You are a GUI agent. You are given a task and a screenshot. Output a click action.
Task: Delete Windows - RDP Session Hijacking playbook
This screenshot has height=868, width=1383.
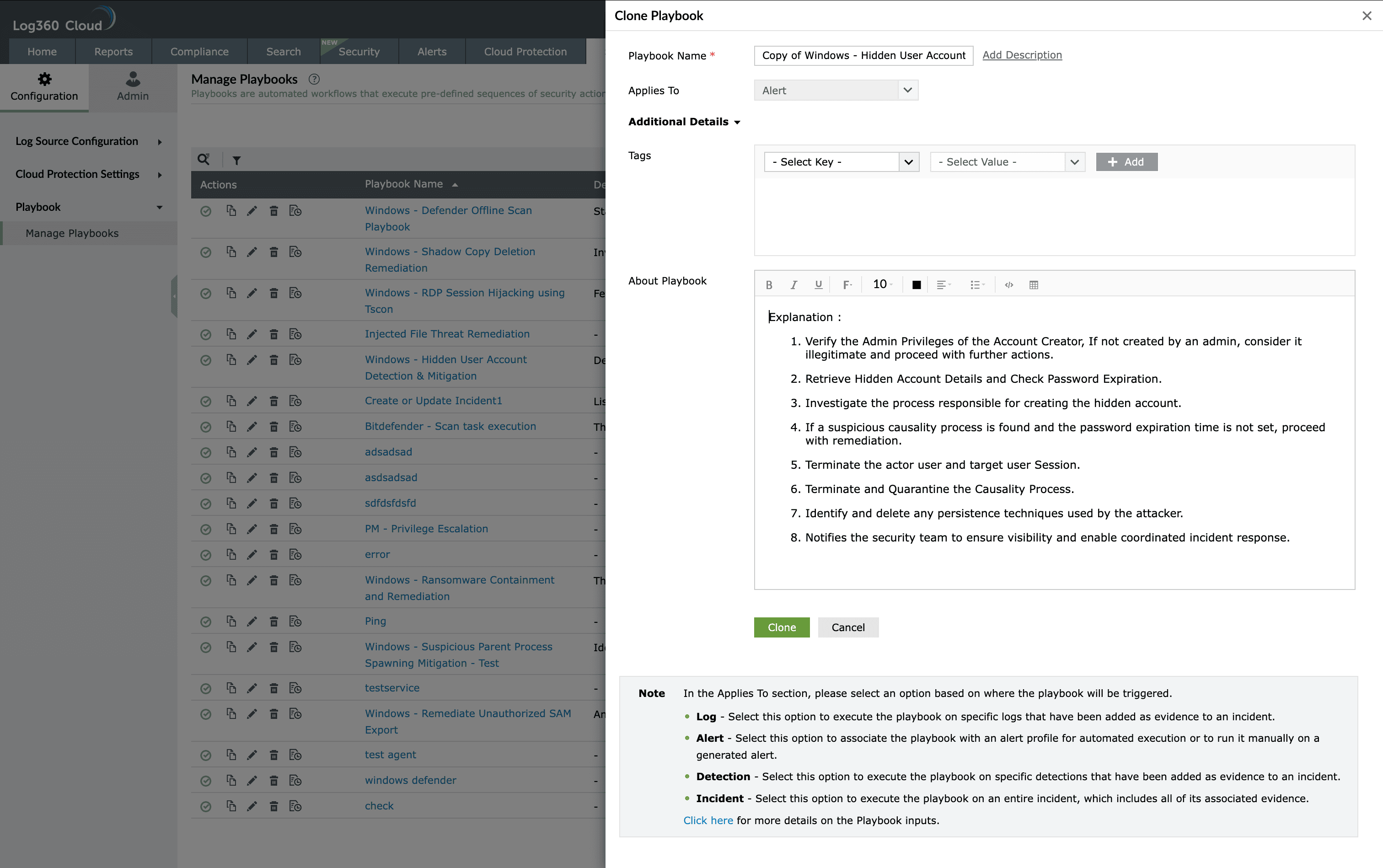(x=274, y=293)
